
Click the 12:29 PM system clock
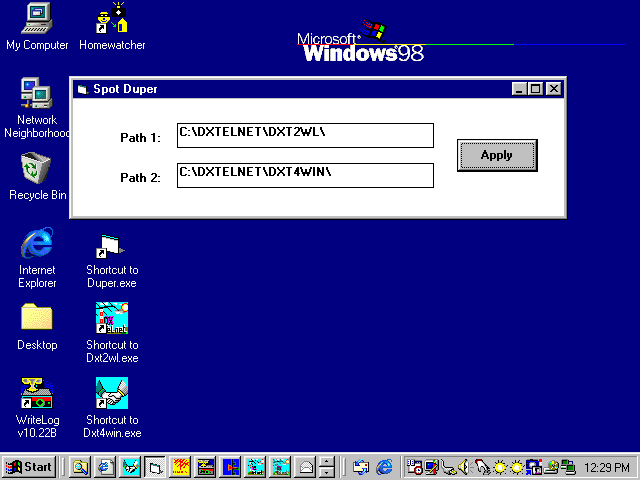[607, 467]
